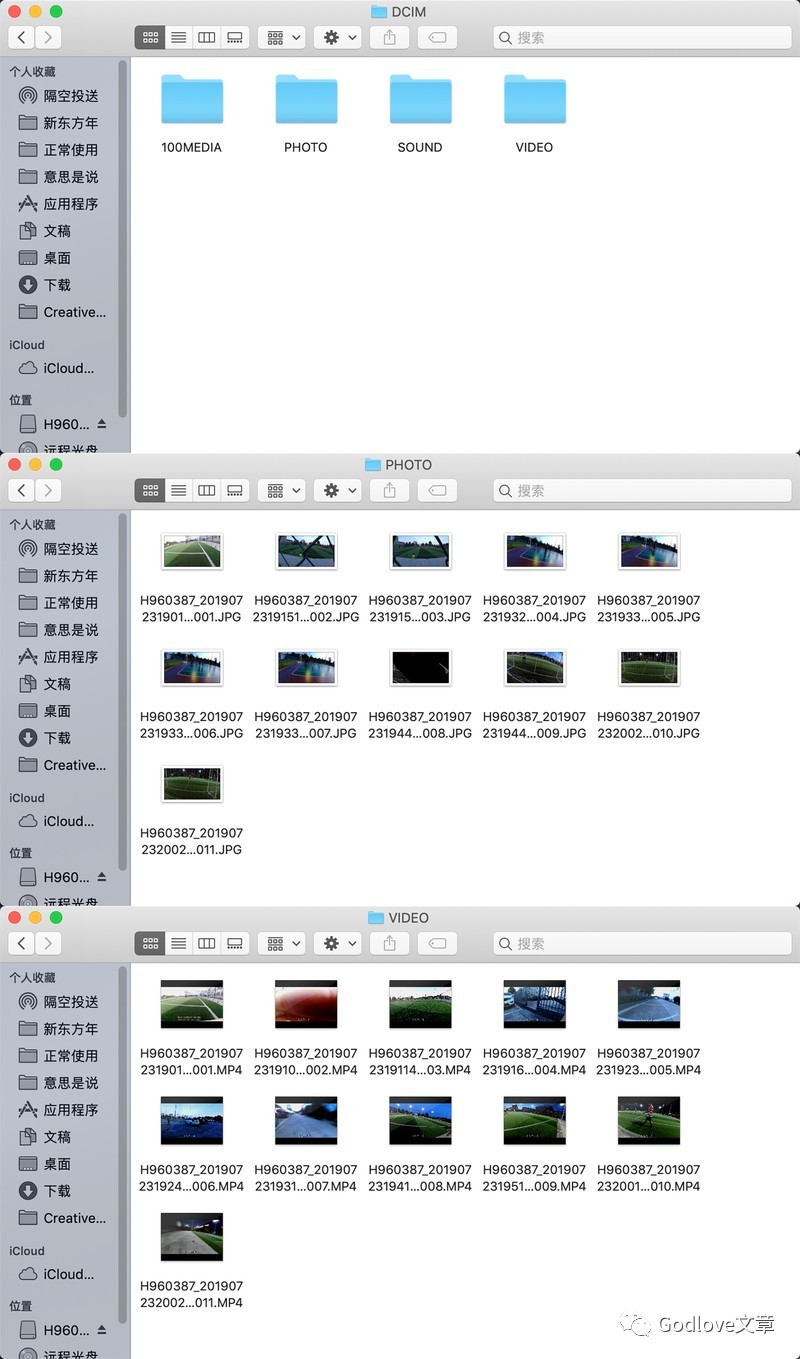This screenshot has height=1359, width=800.
Task: Switch DCIM window to list view
Action: point(178,38)
